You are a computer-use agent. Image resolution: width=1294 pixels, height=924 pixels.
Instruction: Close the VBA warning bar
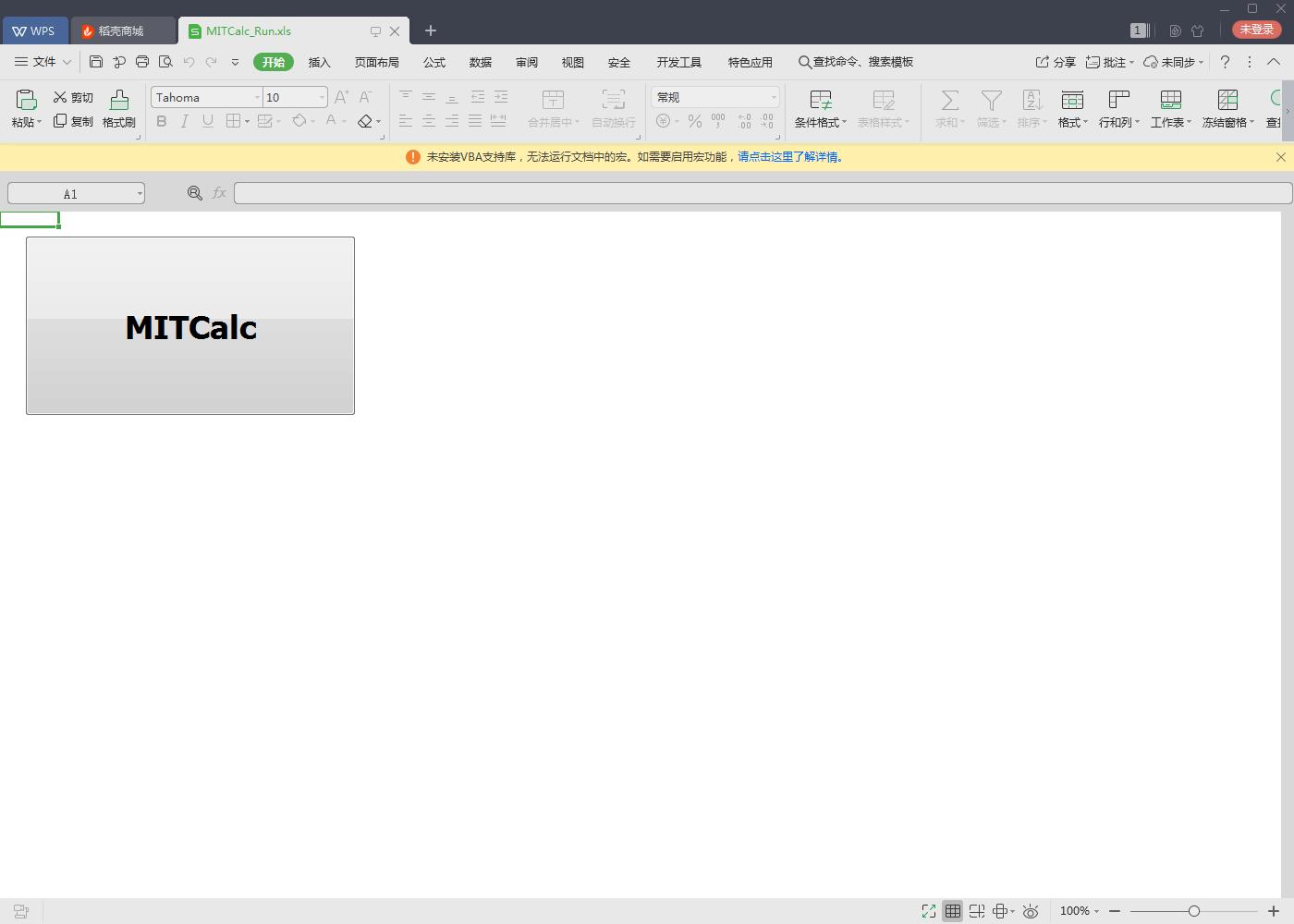click(1281, 157)
